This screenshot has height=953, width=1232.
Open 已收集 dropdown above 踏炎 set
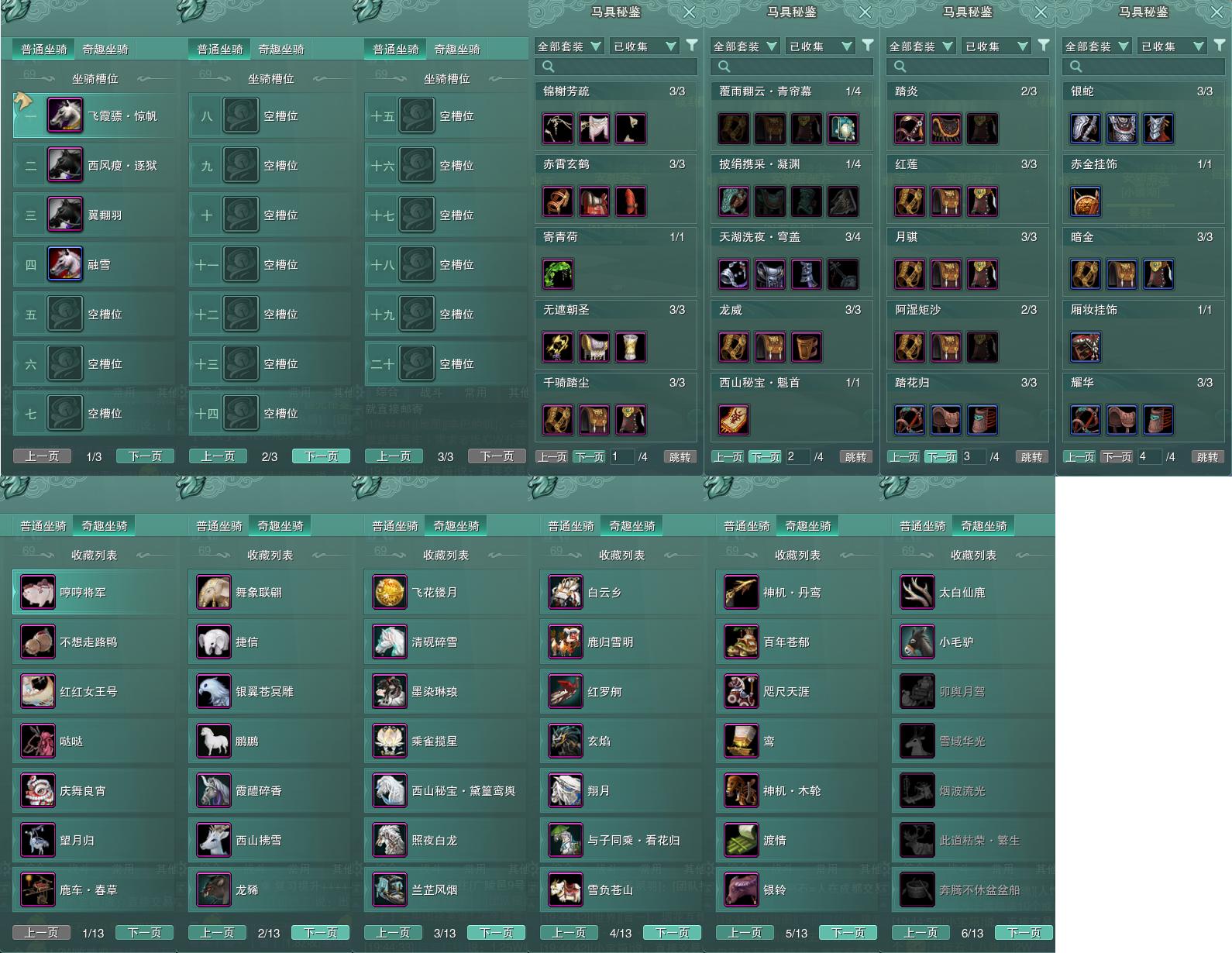pyautogui.click(x=996, y=46)
